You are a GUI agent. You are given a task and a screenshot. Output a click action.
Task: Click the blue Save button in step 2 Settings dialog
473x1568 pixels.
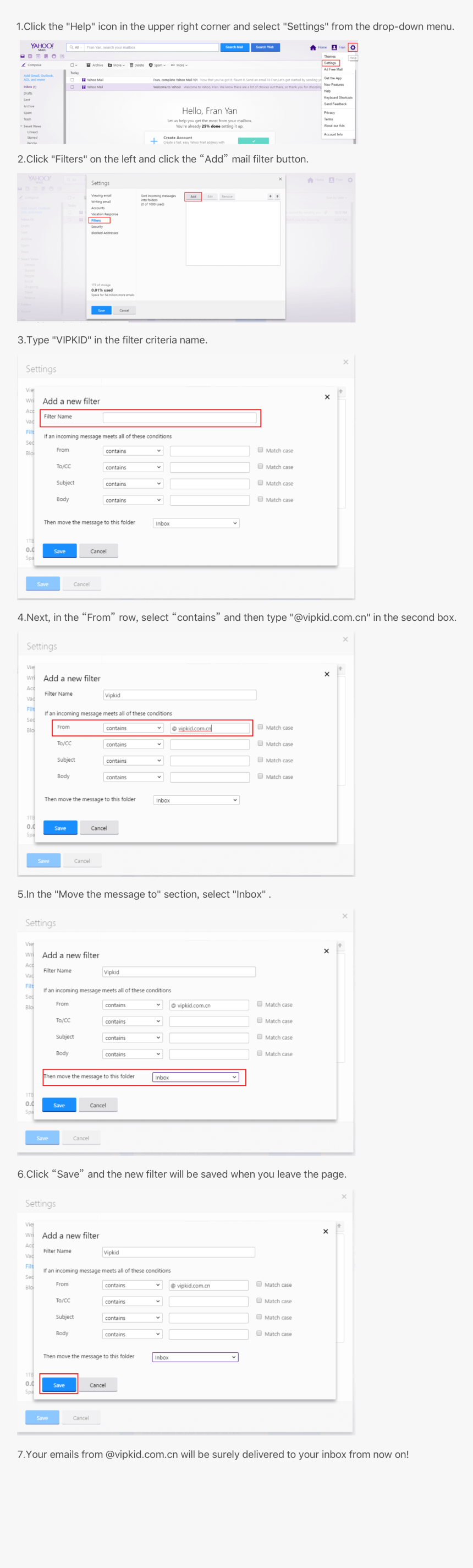(x=102, y=310)
